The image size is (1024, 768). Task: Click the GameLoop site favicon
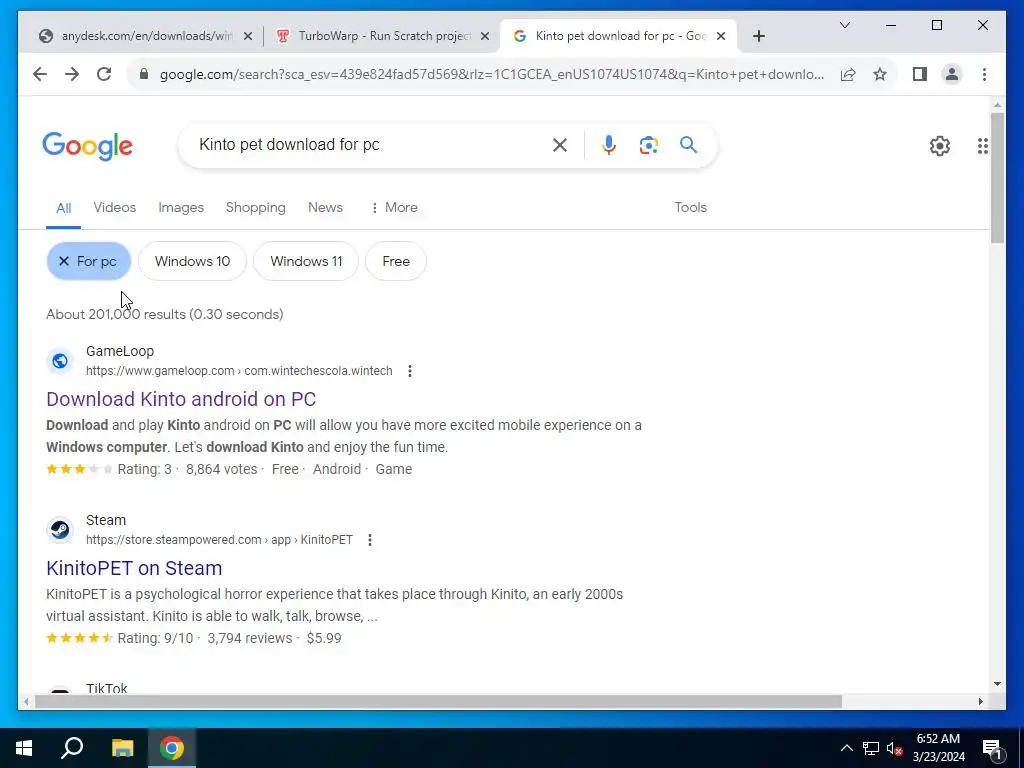[59, 360]
